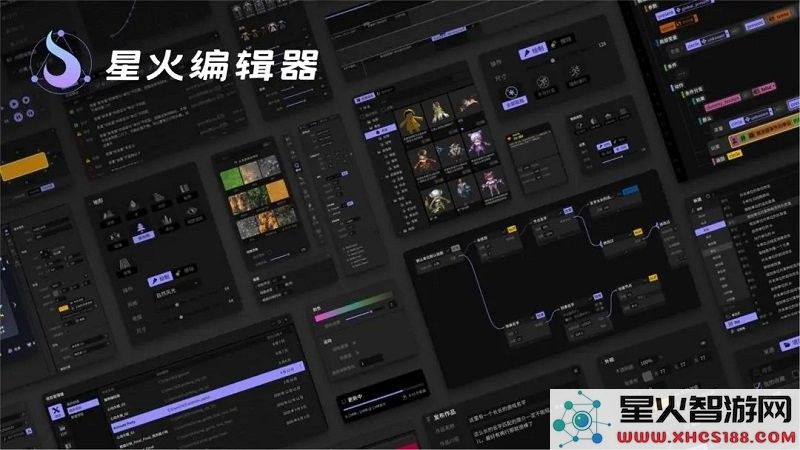Pick the yellow raincoat character thumbnail

point(412,119)
